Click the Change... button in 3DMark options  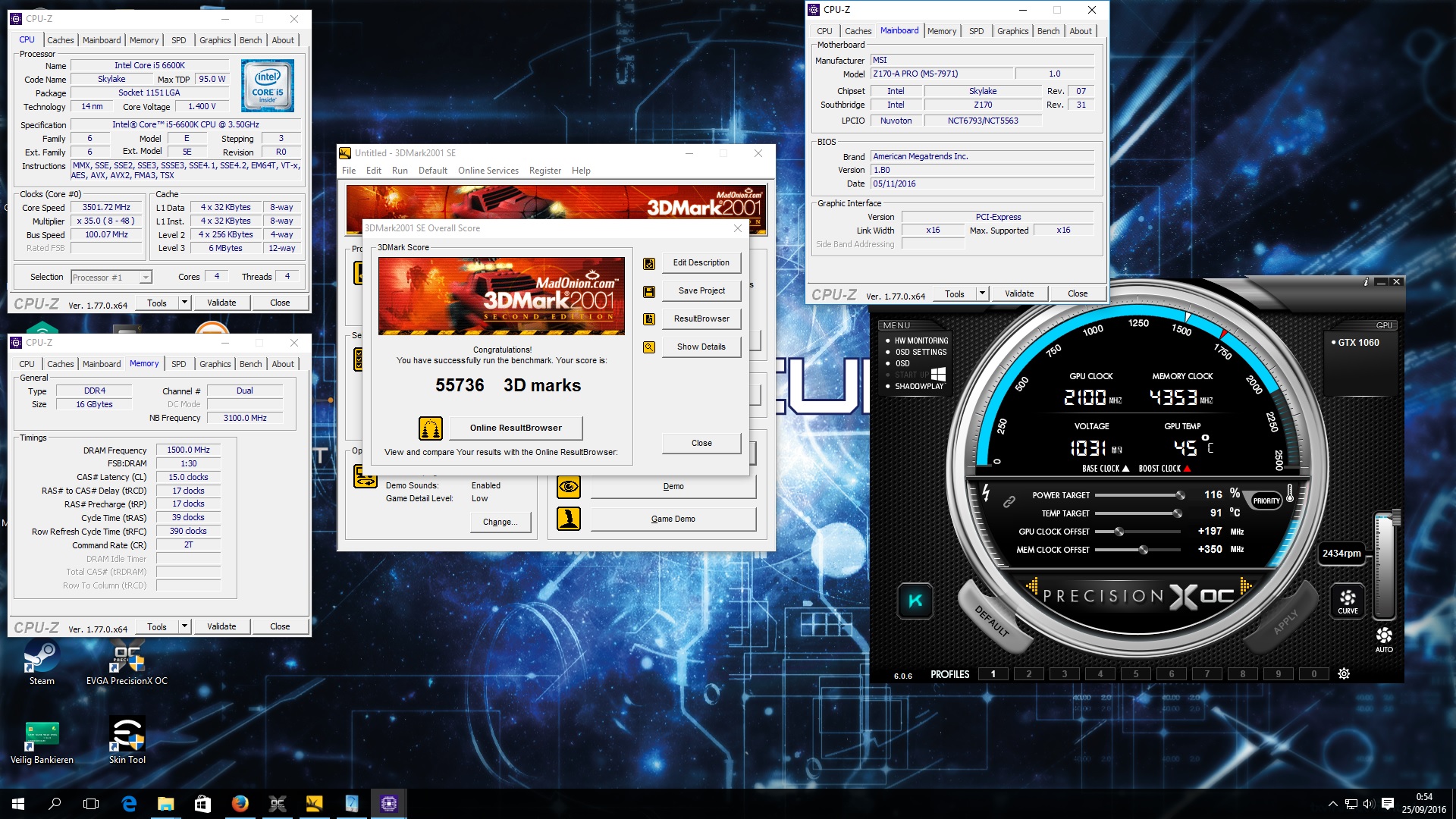(x=500, y=522)
